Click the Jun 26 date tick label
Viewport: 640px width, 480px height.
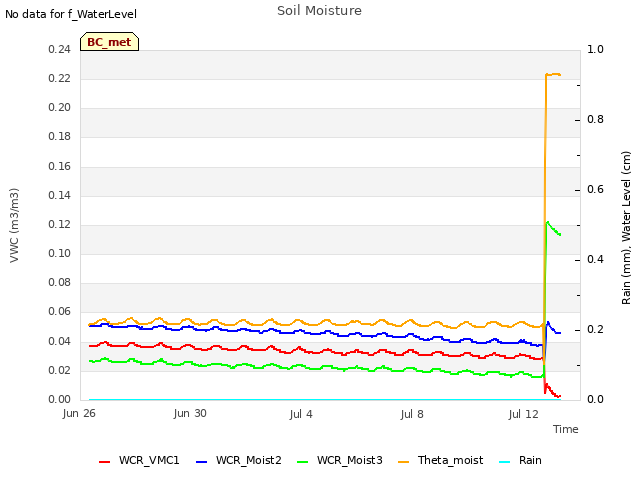(79, 414)
